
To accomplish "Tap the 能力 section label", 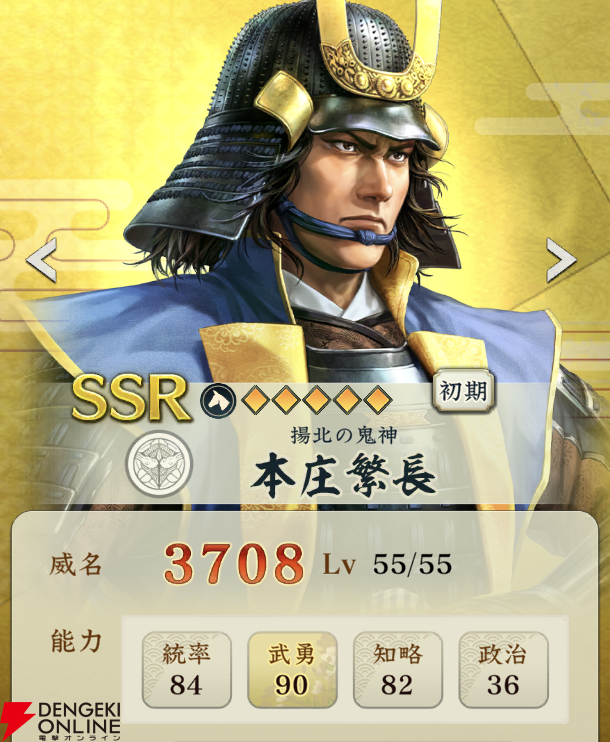I will coord(76,642).
